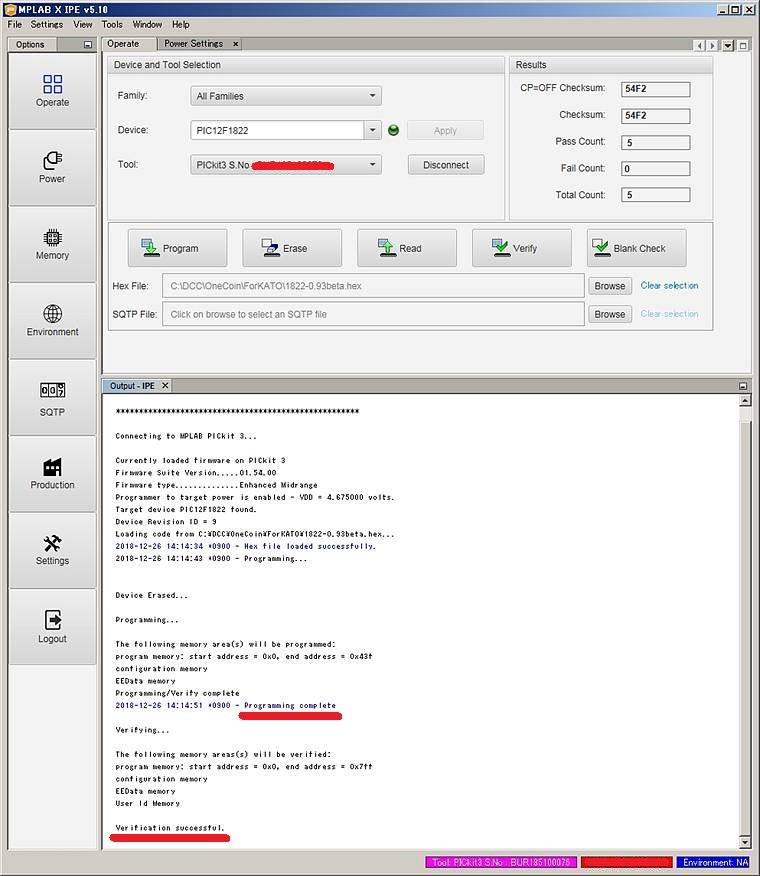
Task: Click the MPLAB X IPE title icon
Action: point(10,9)
